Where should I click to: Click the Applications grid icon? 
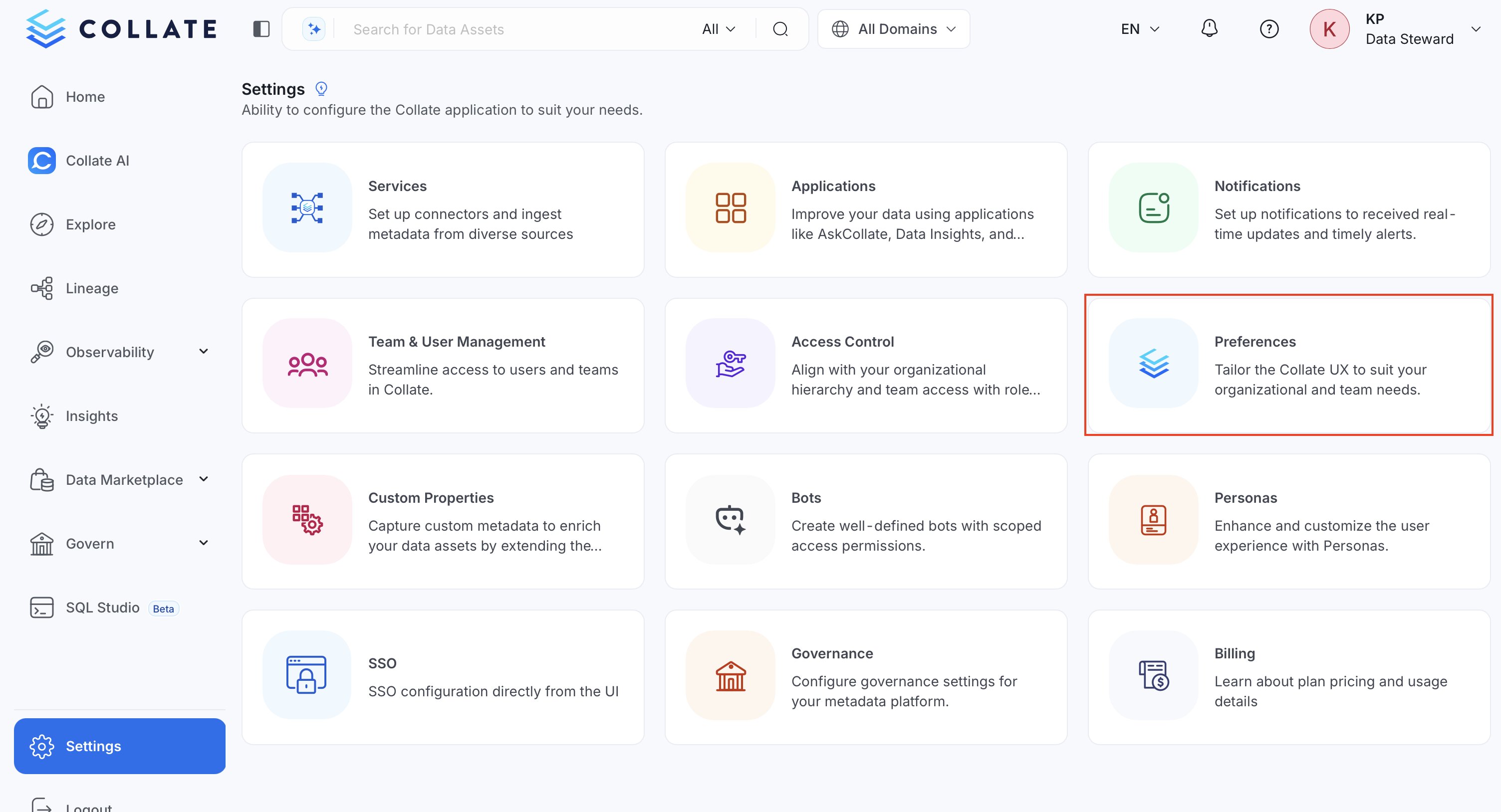[x=730, y=207]
